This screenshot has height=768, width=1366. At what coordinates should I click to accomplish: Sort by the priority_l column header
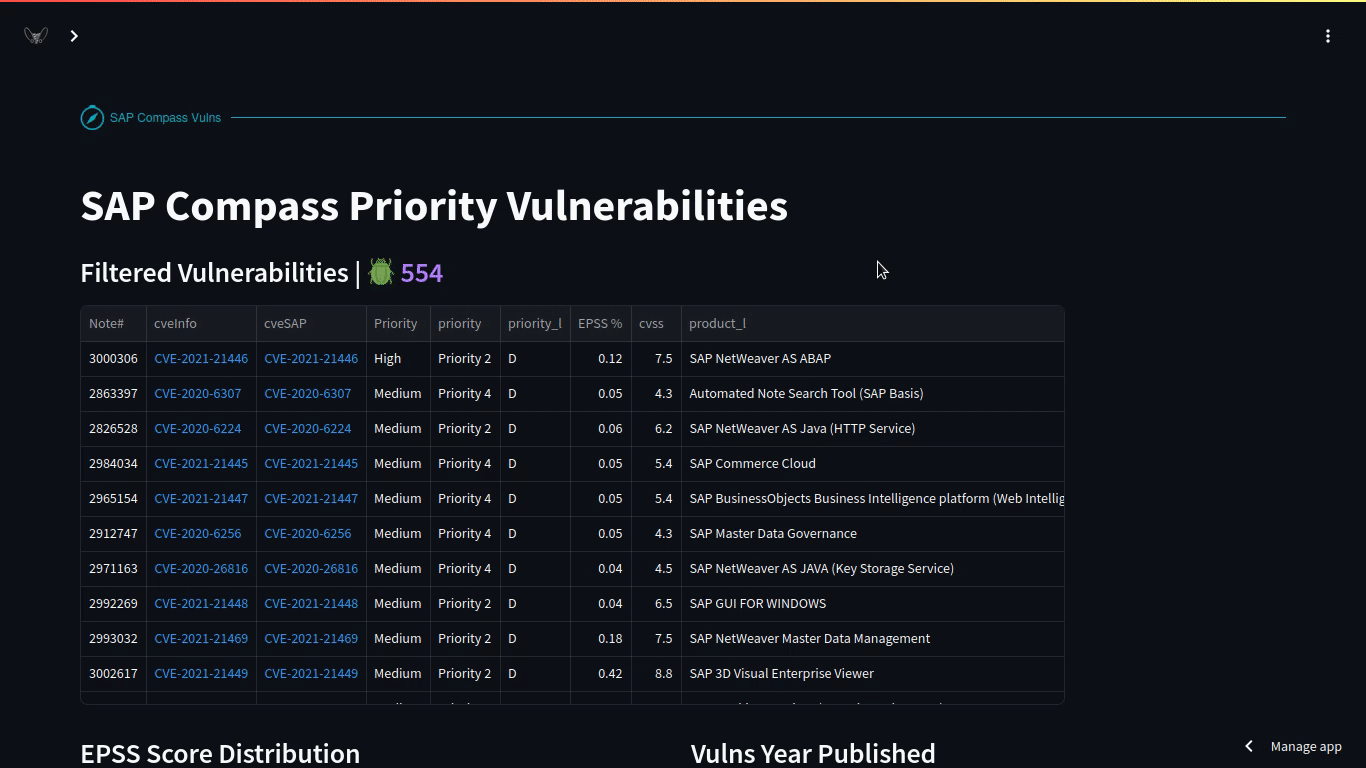[535, 324]
